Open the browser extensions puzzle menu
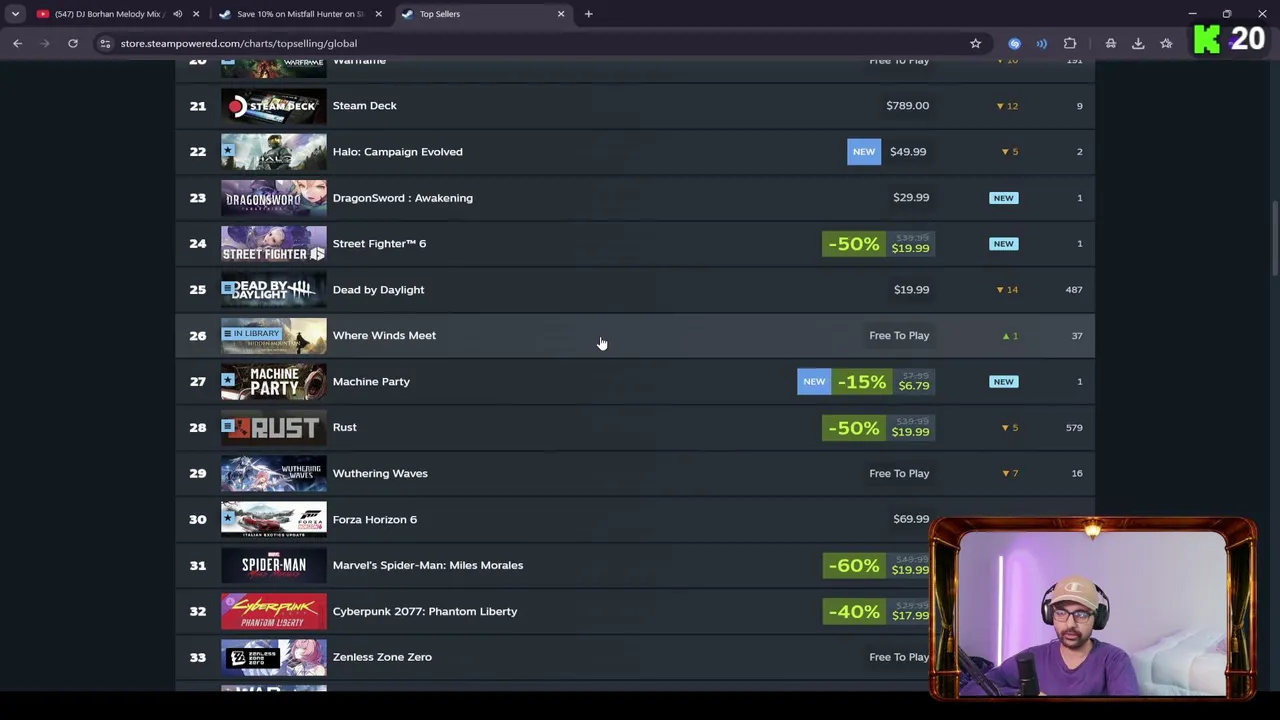 point(1070,43)
